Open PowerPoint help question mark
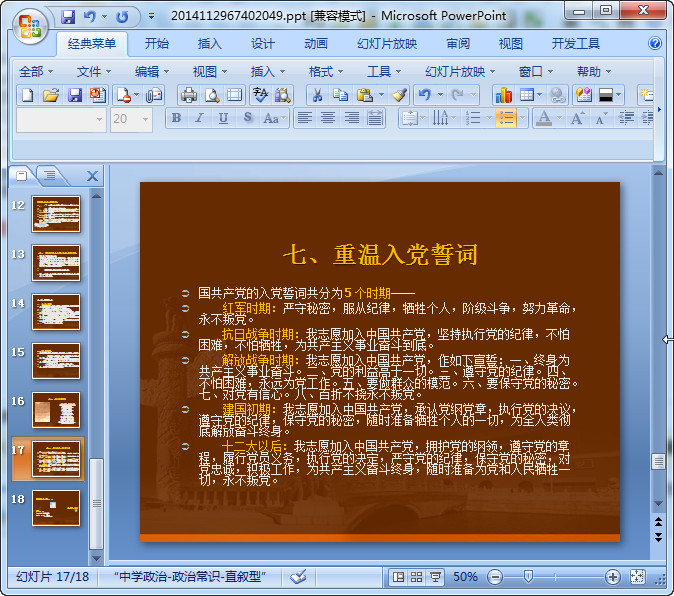Image resolution: width=674 pixels, height=596 pixels. pyautogui.click(x=655, y=43)
